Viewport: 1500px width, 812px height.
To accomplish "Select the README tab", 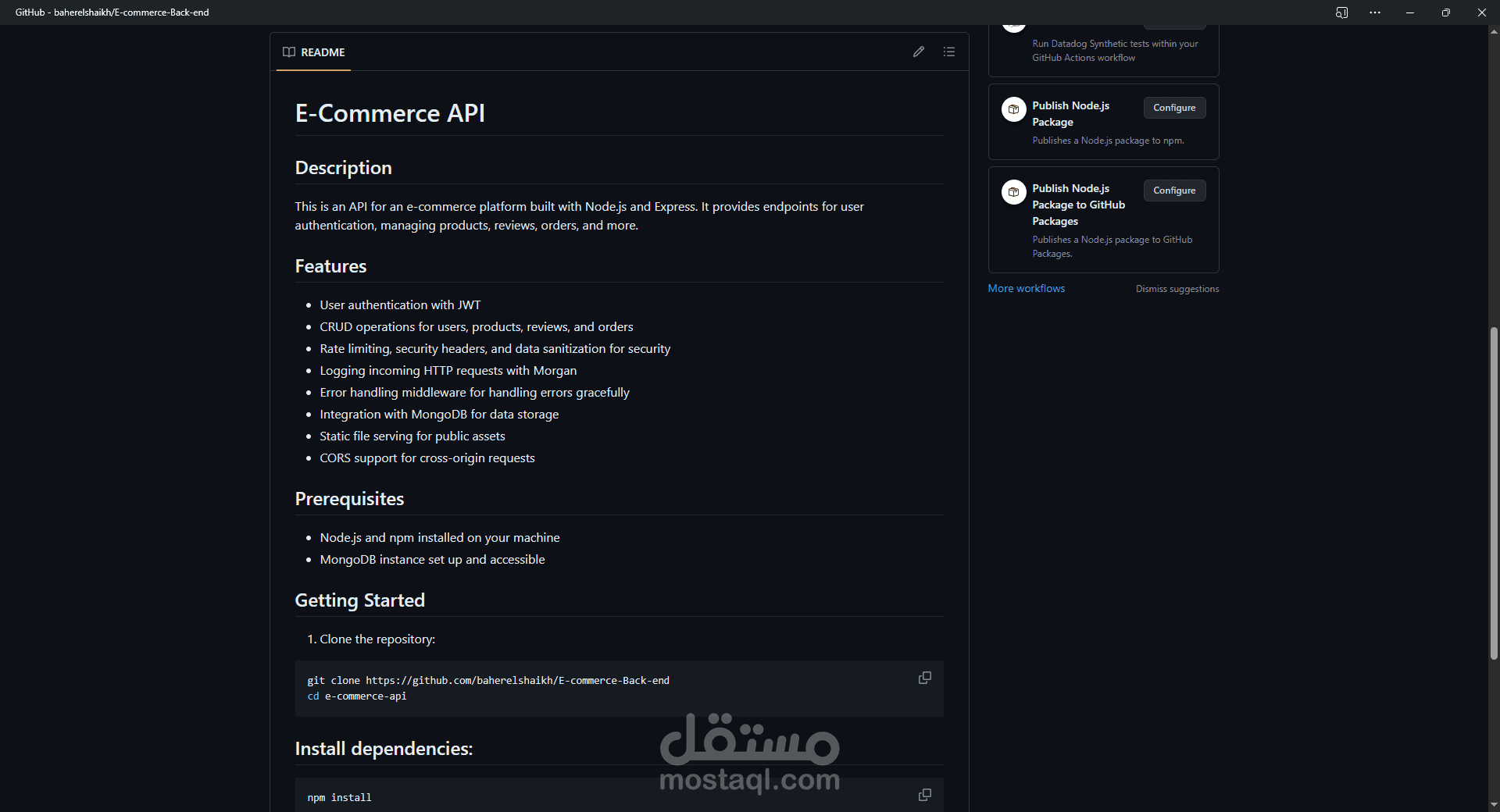I will click(313, 52).
